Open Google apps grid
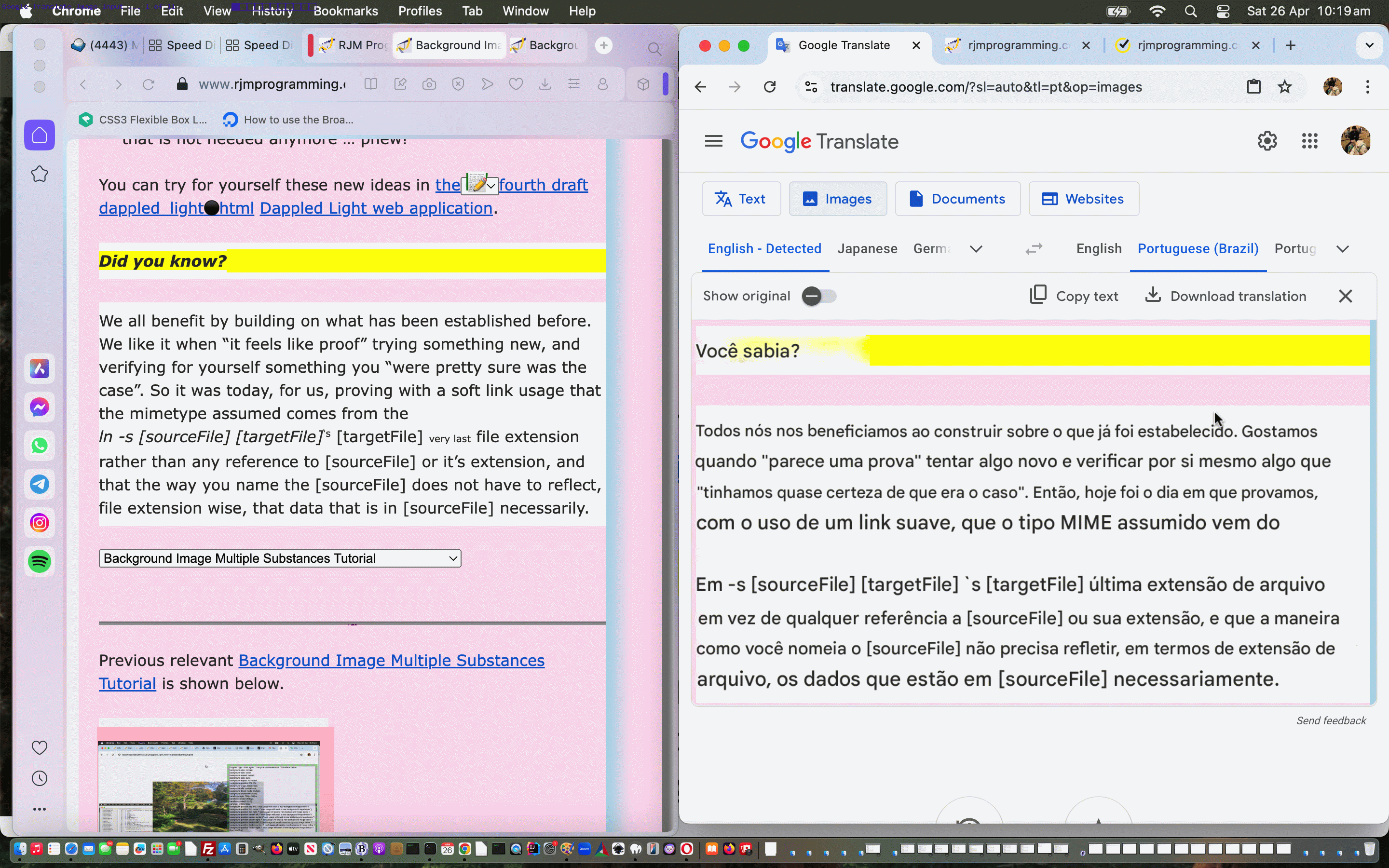The image size is (1389, 868). tap(1310, 141)
